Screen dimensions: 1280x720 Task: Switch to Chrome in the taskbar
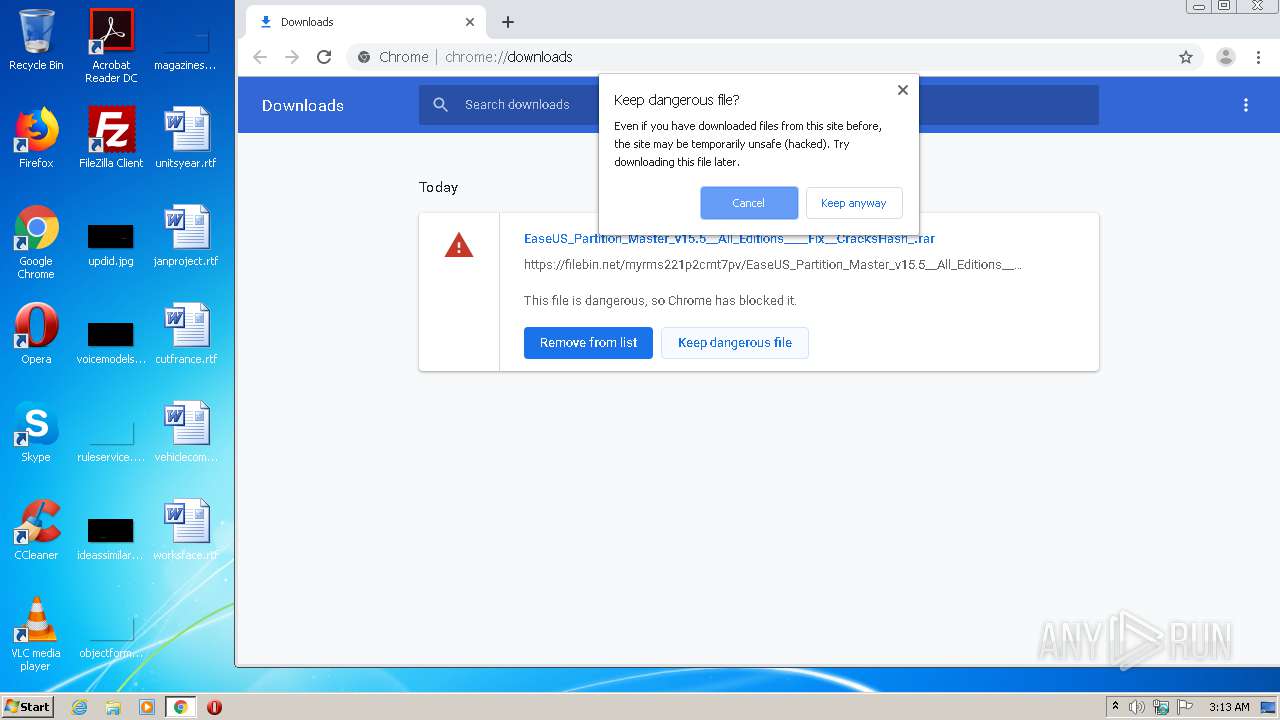[180, 707]
